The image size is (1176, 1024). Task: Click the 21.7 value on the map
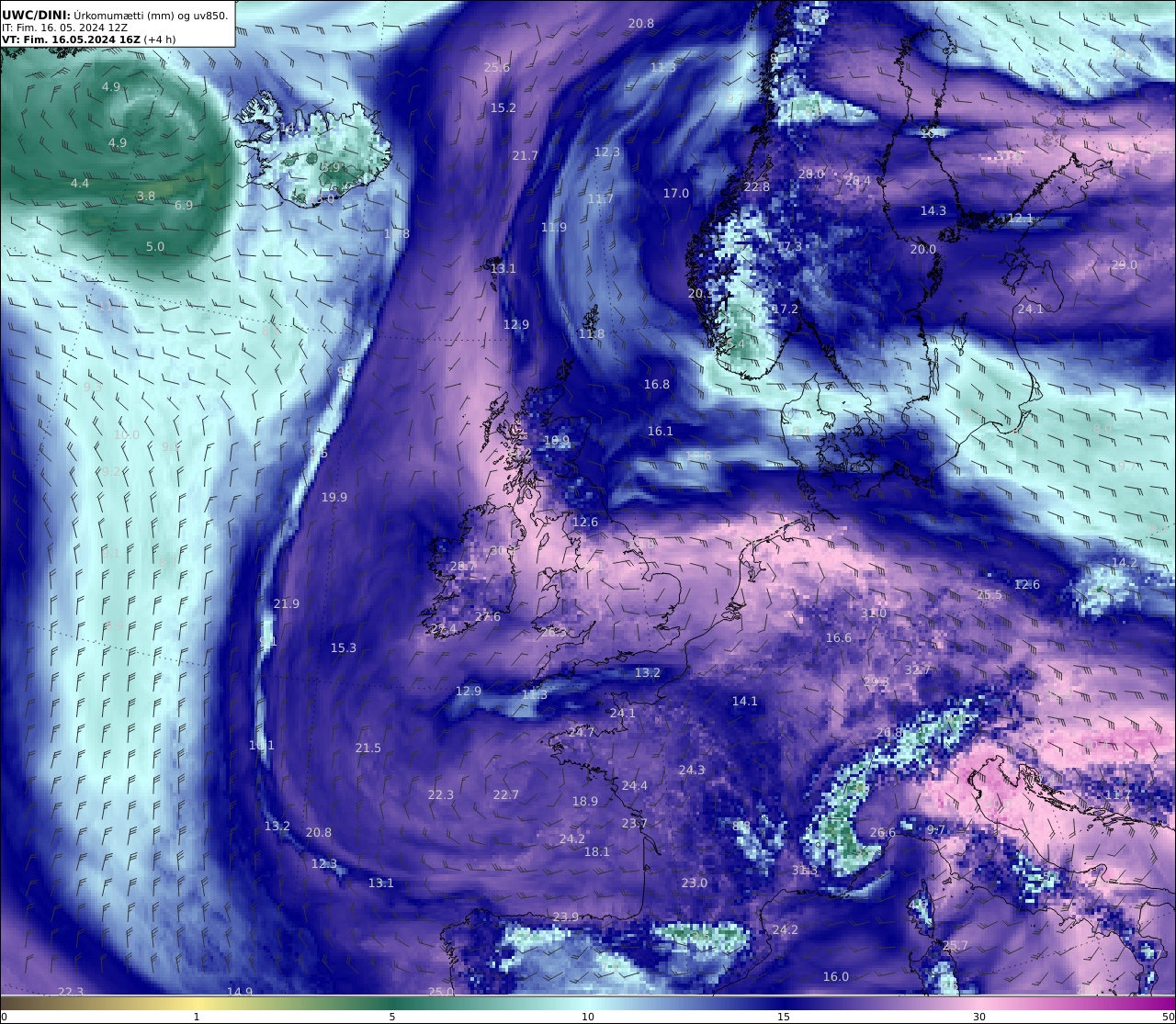point(526,156)
